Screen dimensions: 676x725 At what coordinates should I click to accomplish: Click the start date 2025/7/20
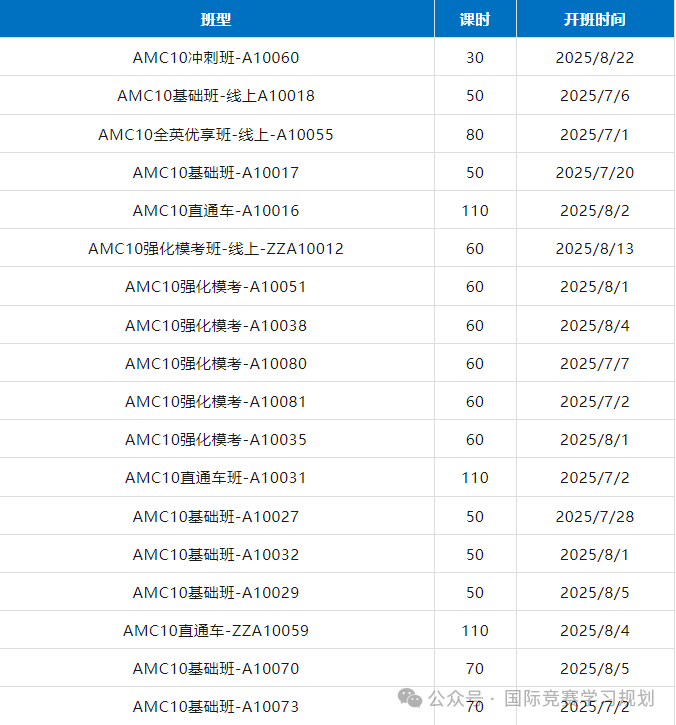pos(595,172)
